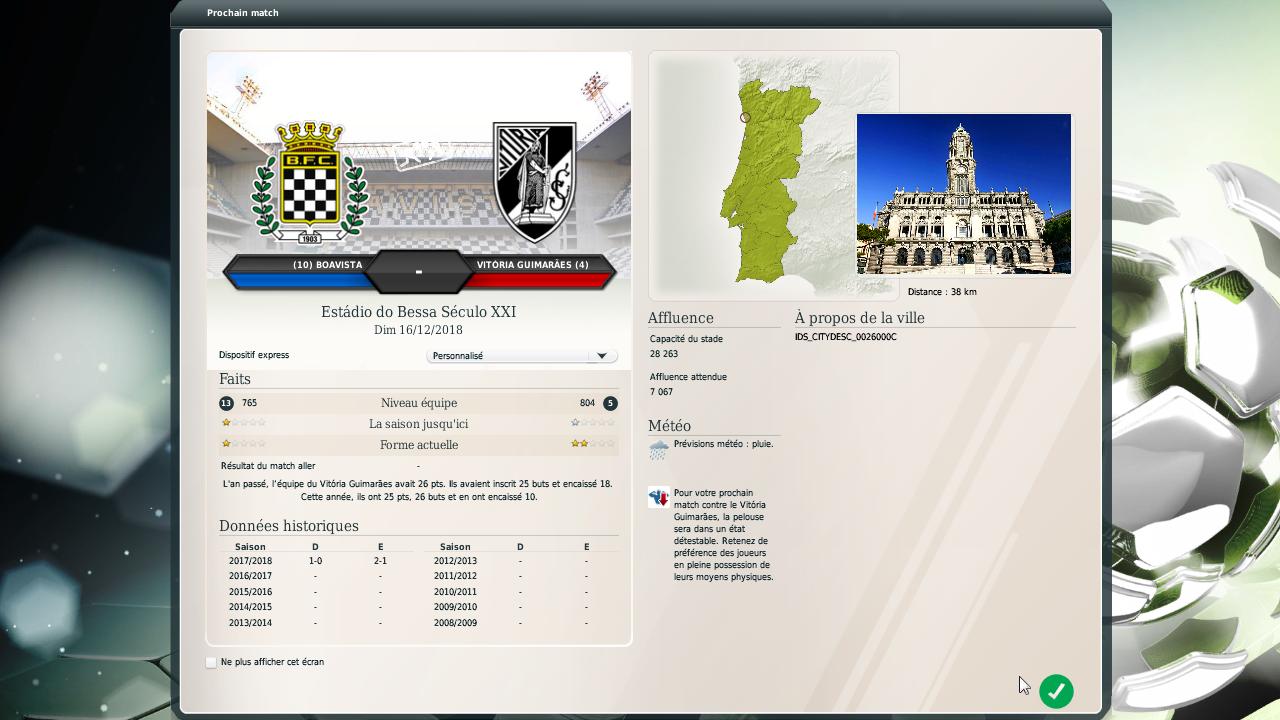Click Boavista team level value '765'

pos(249,403)
